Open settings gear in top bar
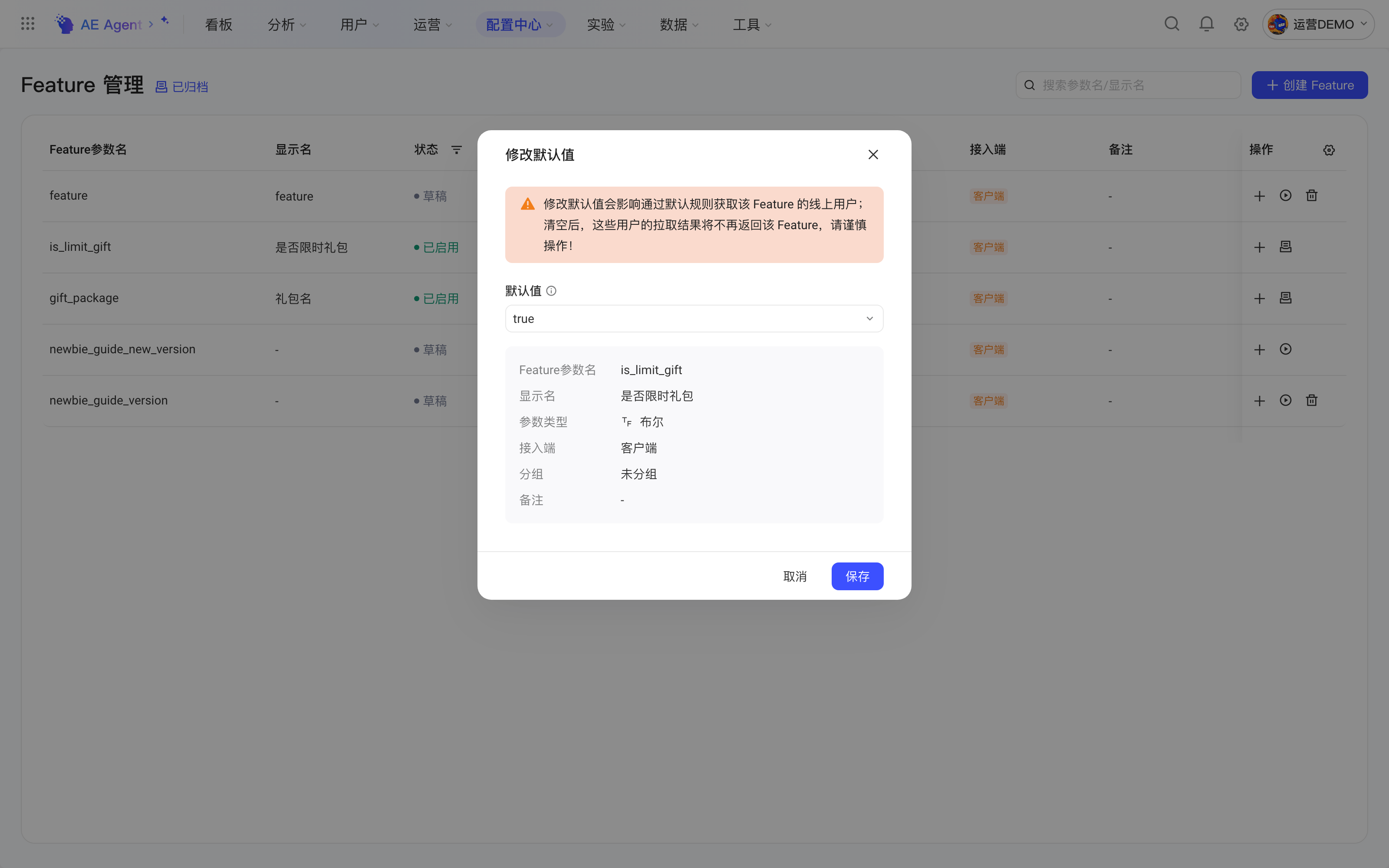 (1241, 24)
